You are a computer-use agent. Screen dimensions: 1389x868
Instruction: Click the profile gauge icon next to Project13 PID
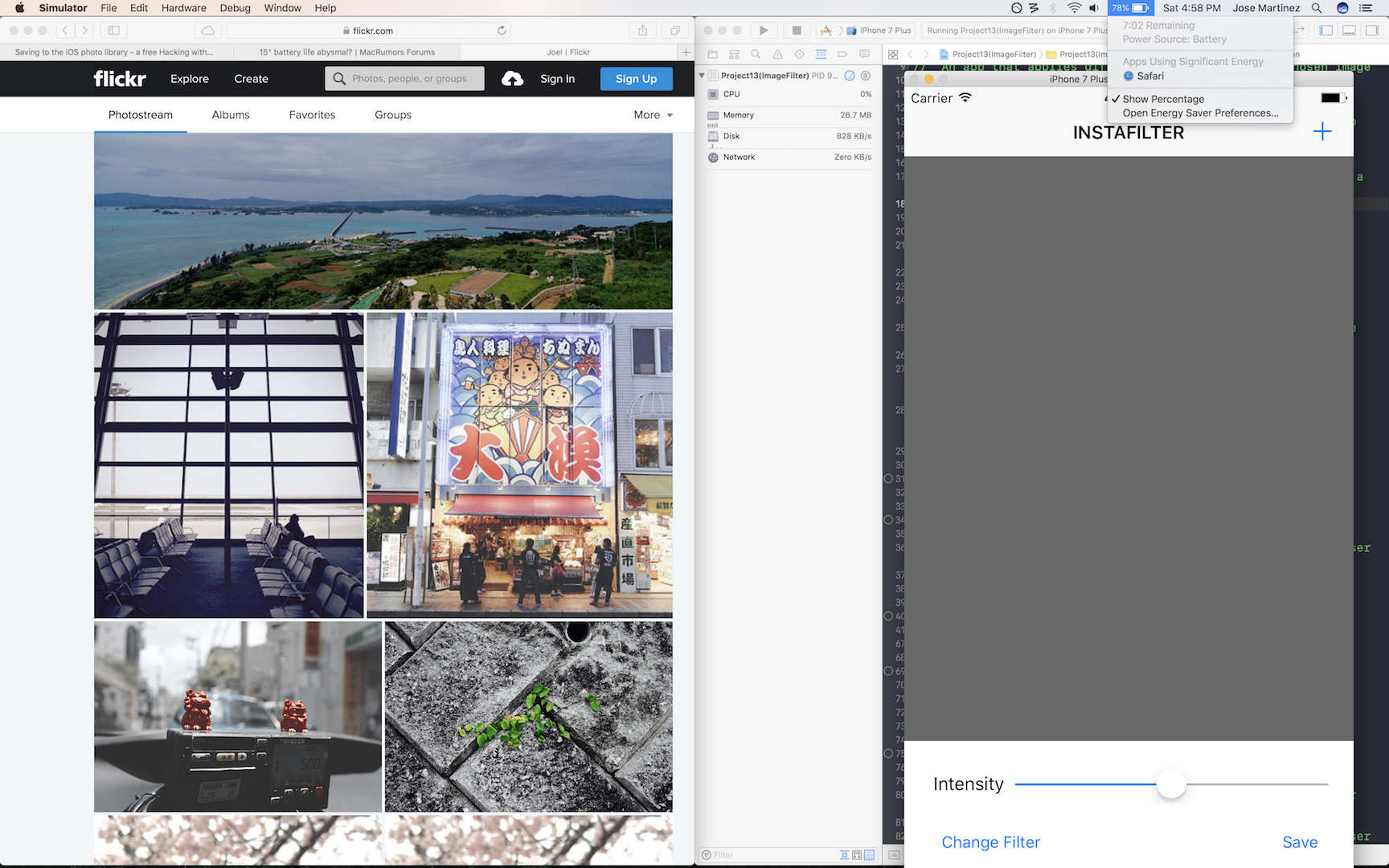(x=850, y=76)
